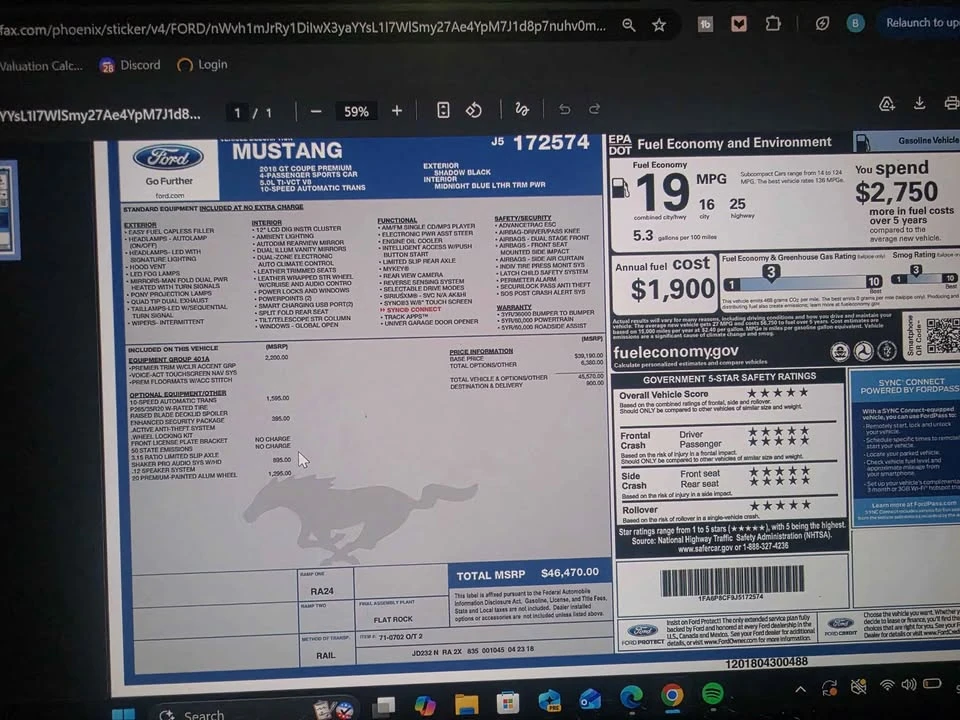960x720 pixels.
Task: Open the Discord bookmark
Action: [130, 66]
